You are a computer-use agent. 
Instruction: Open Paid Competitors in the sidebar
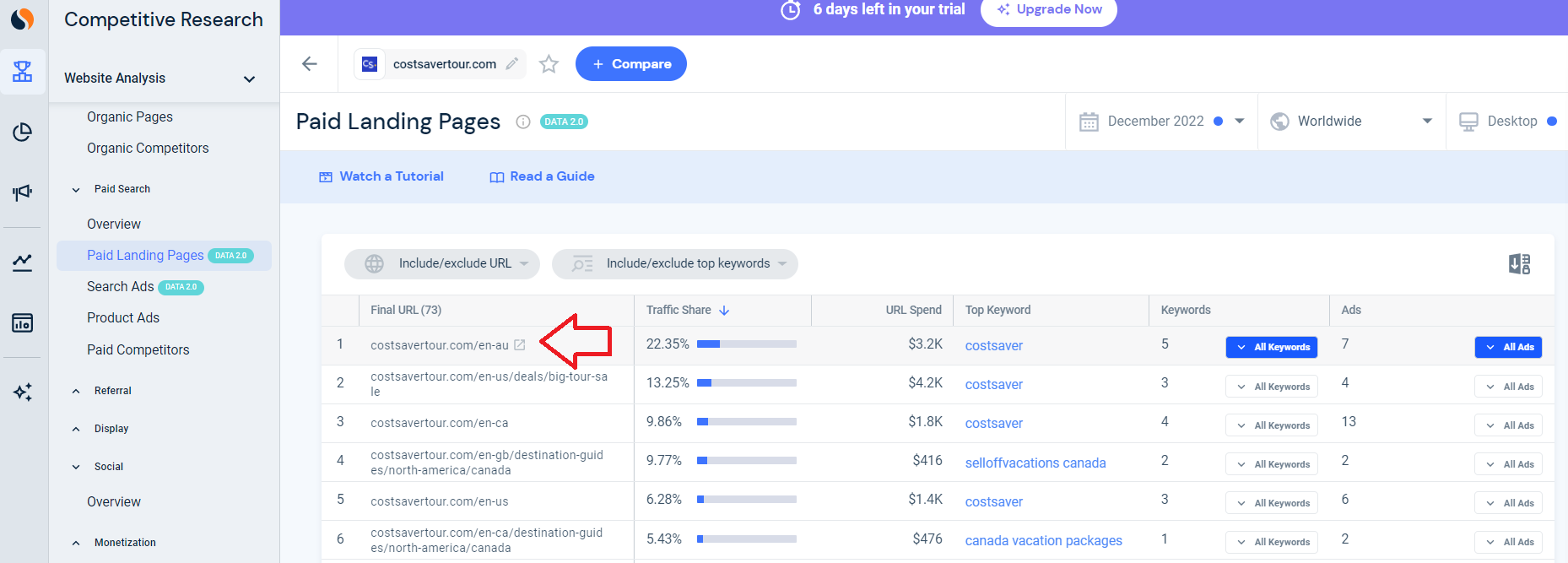(138, 350)
